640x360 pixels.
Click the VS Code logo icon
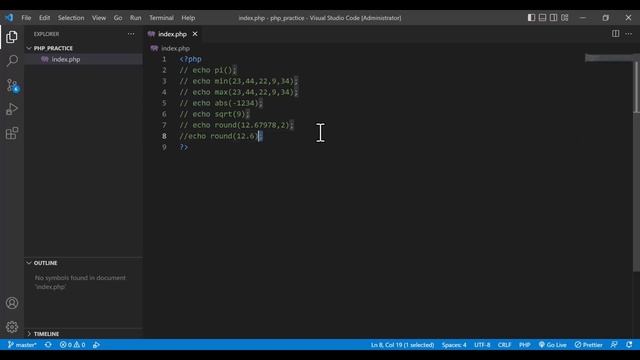(9, 18)
